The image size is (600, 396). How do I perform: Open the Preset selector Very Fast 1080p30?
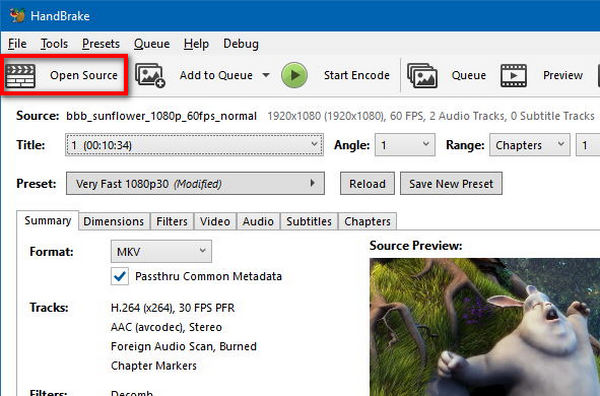(195, 183)
